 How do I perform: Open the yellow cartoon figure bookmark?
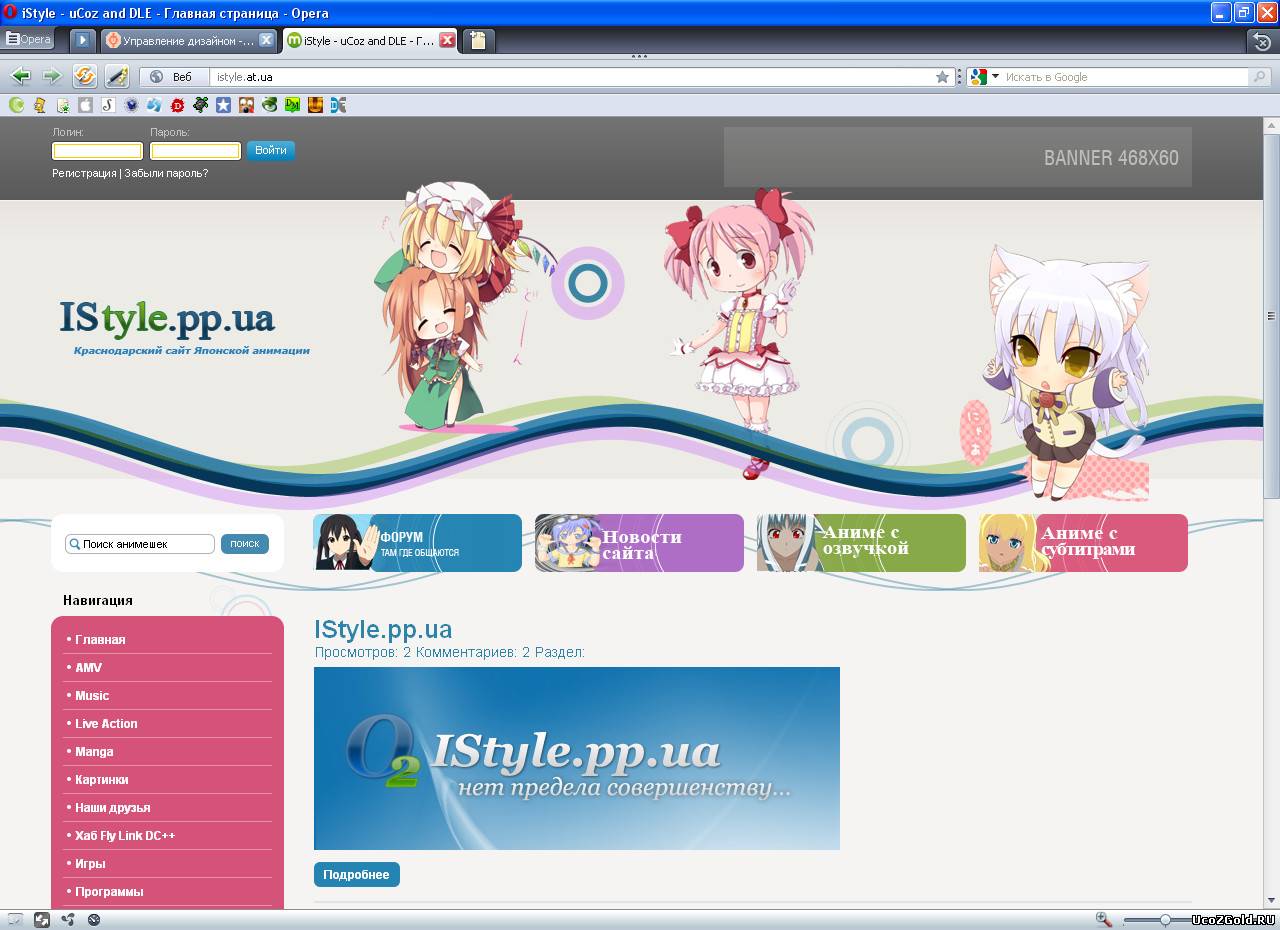39,104
